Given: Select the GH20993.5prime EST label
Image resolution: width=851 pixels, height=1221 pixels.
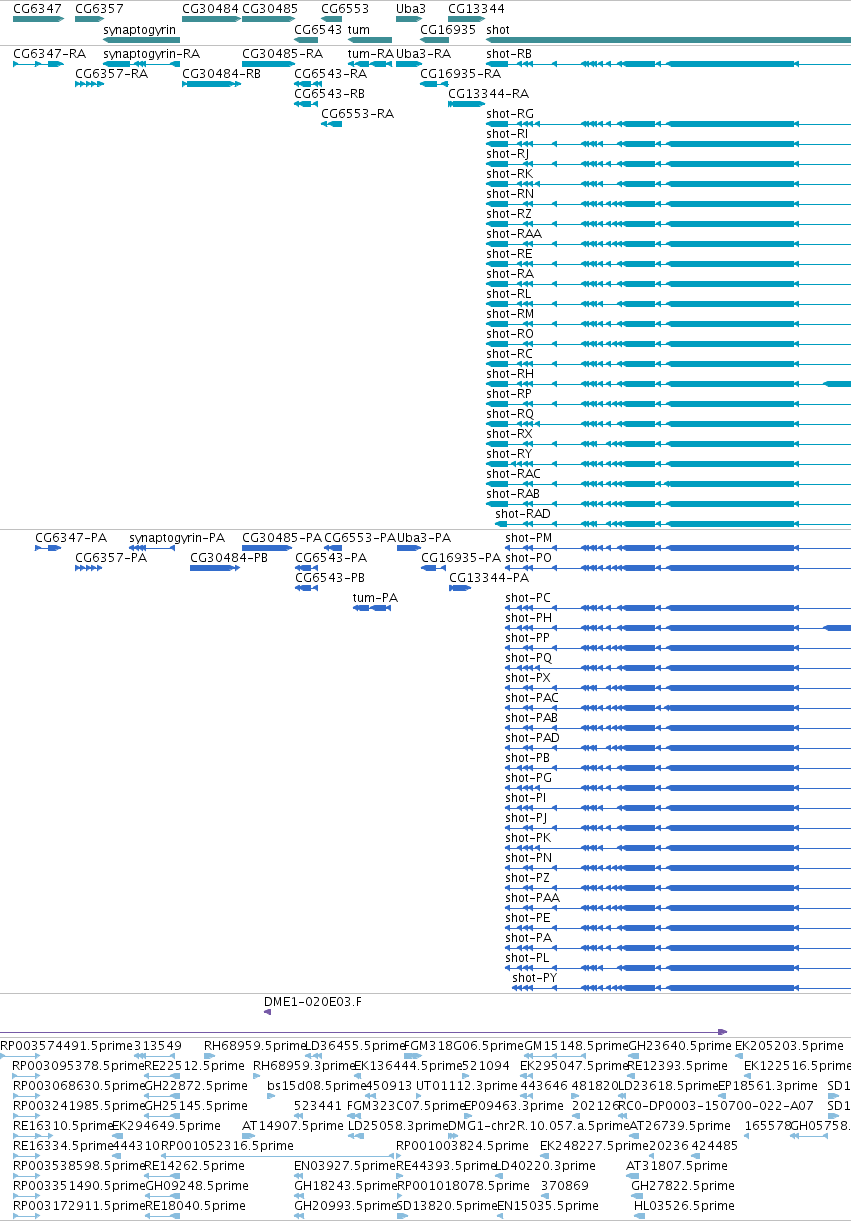Looking at the screenshot, I should pyautogui.click(x=345, y=1206).
